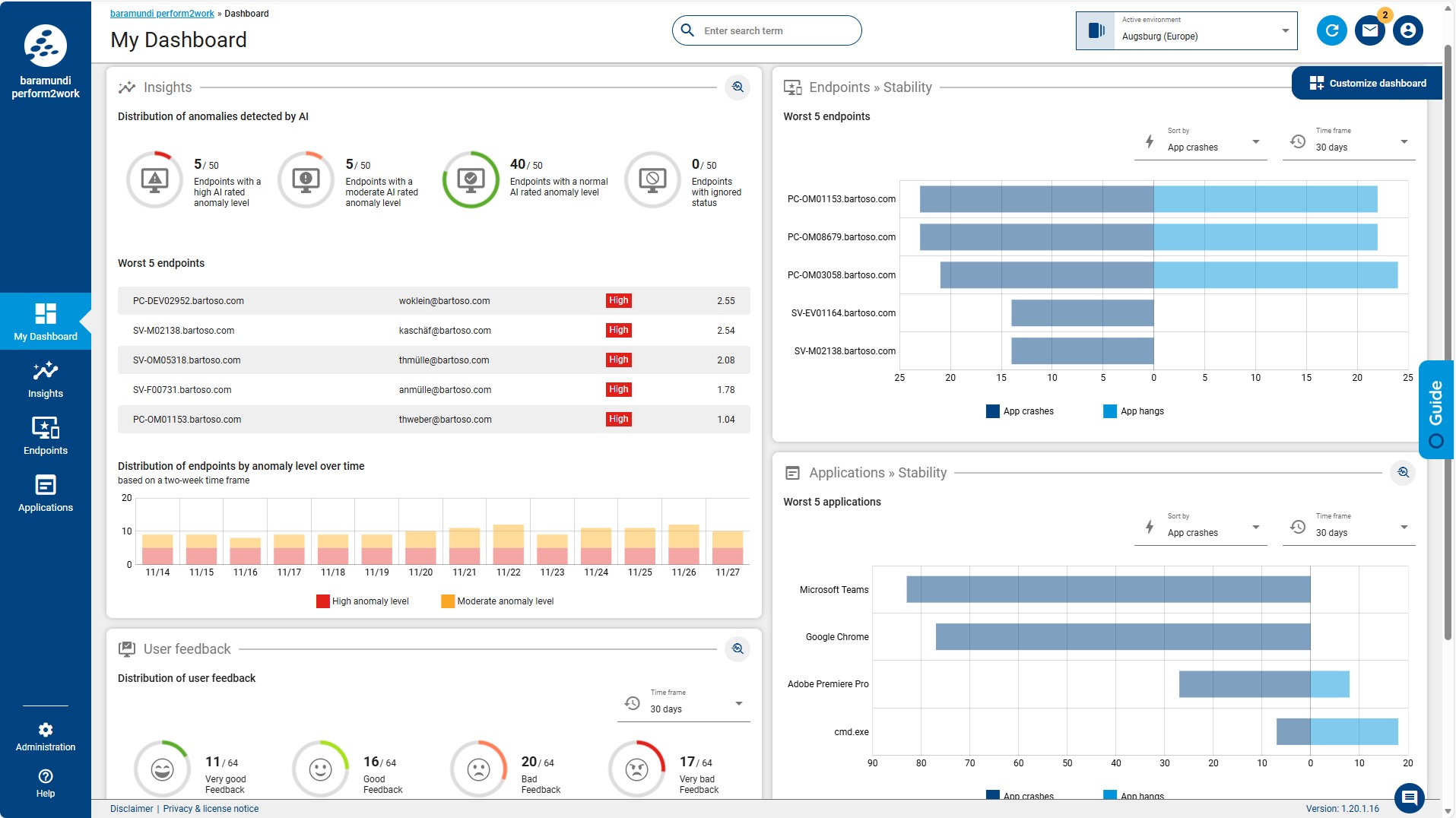Viewport: 1456px width, 818px height.
Task: Click Applications Stability magnifier icon
Action: pyautogui.click(x=1403, y=473)
